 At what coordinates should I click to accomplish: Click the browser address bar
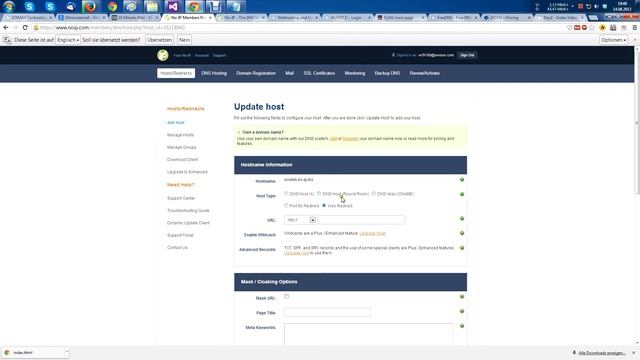[x=300, y=27]
